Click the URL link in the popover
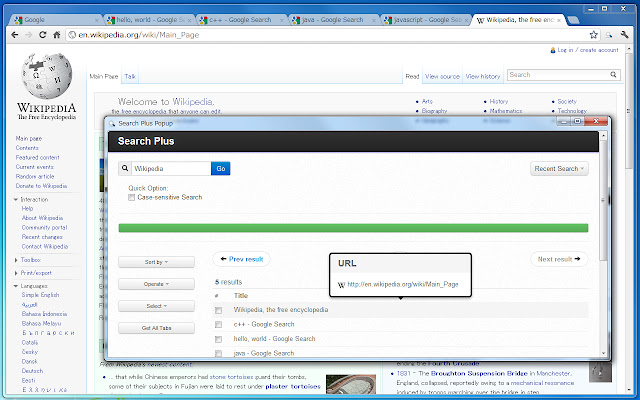 pos(402,284)
